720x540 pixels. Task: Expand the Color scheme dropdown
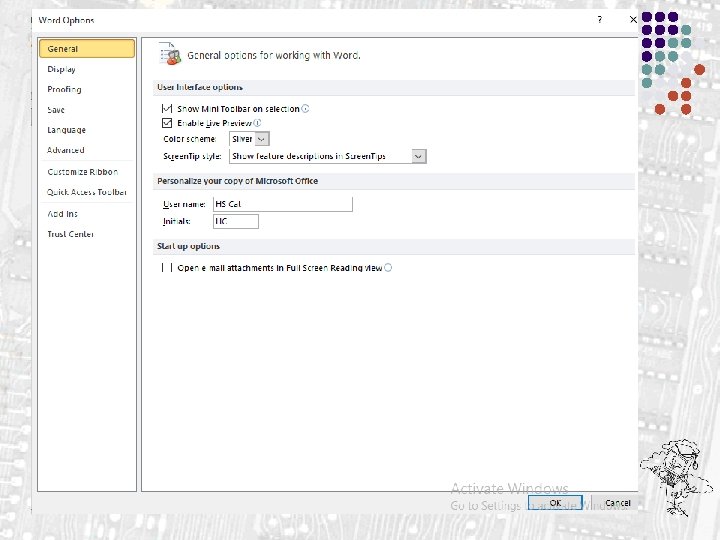click(x=261, y=139)
